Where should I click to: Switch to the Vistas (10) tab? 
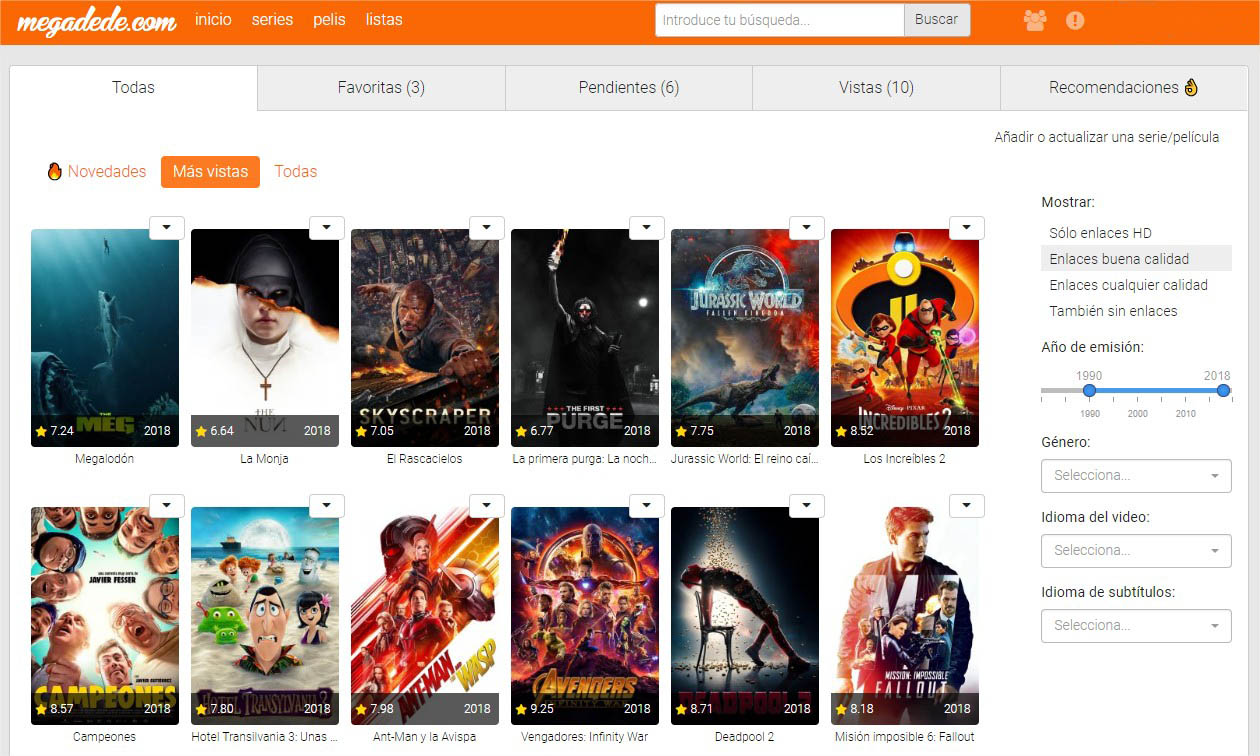point(876,88)
